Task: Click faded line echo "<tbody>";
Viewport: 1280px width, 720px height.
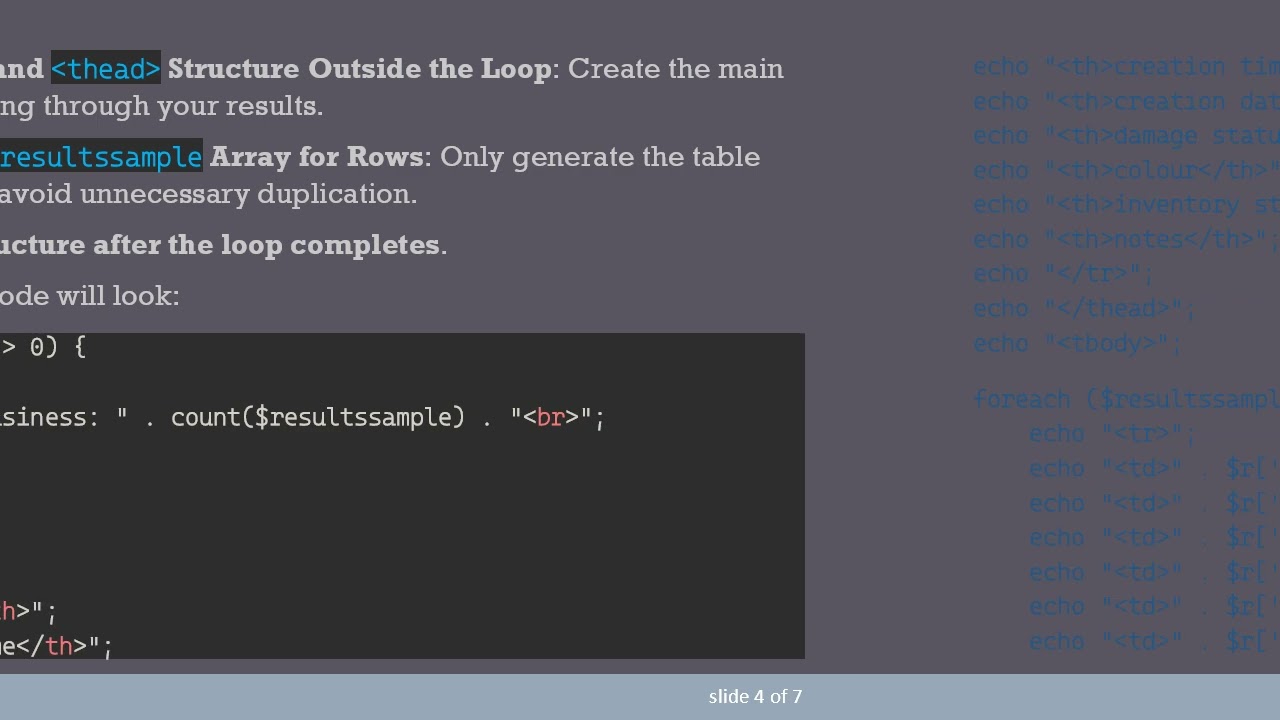Action: click(1078, 344)
